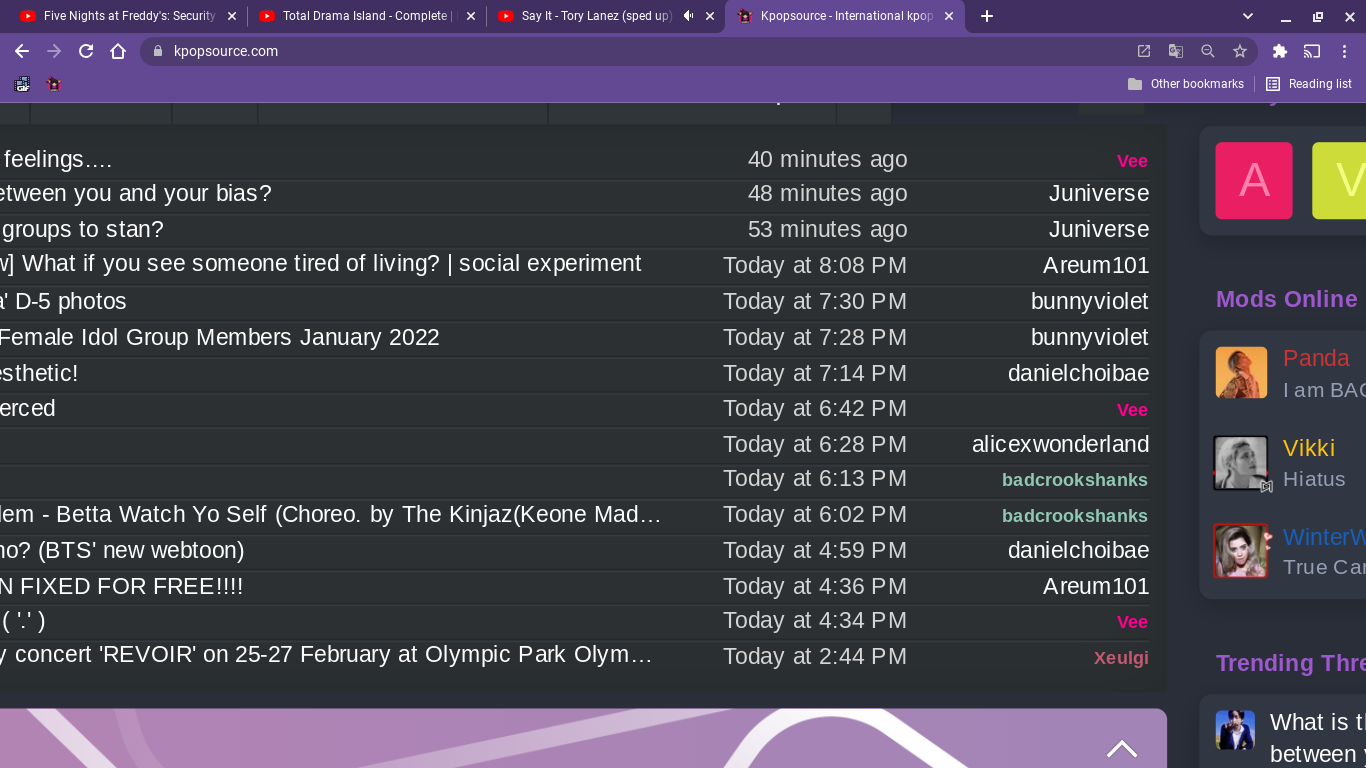
Task: Open BTS' new webtoon thread
Action: click(x=122, y=550)
